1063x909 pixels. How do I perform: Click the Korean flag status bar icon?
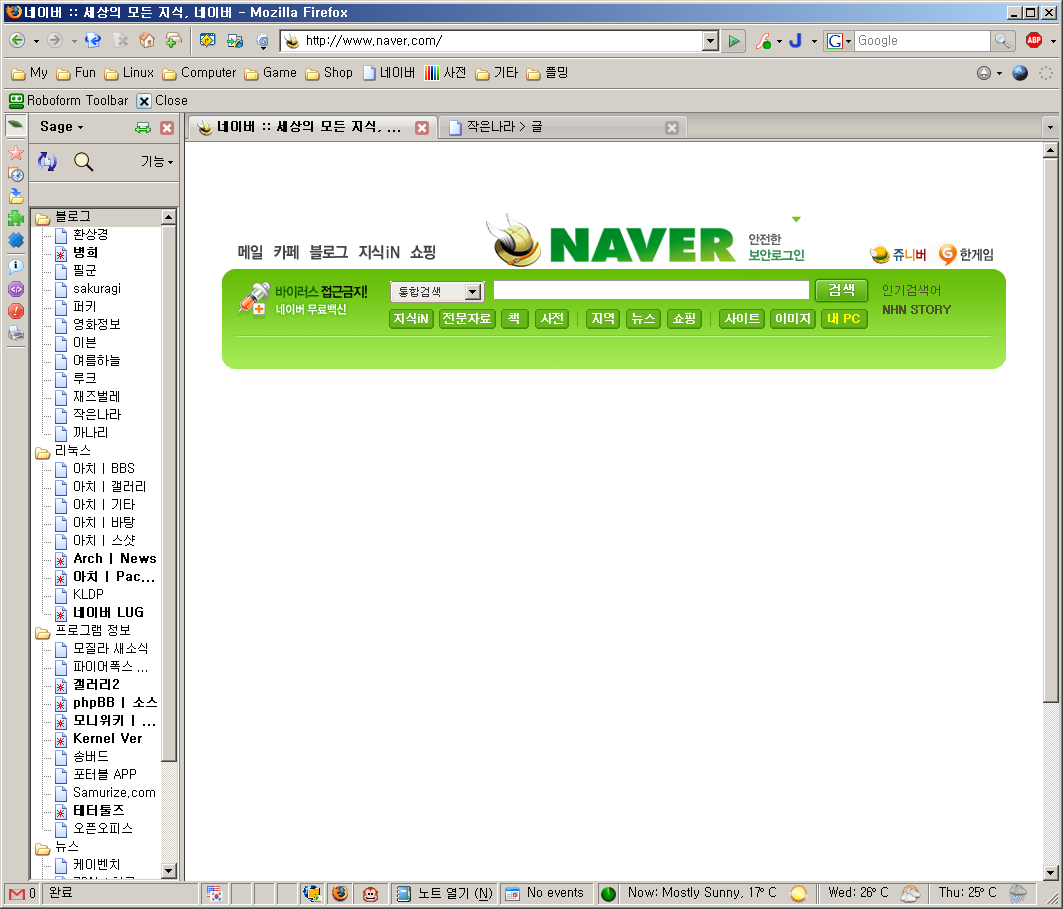[214, 893]
